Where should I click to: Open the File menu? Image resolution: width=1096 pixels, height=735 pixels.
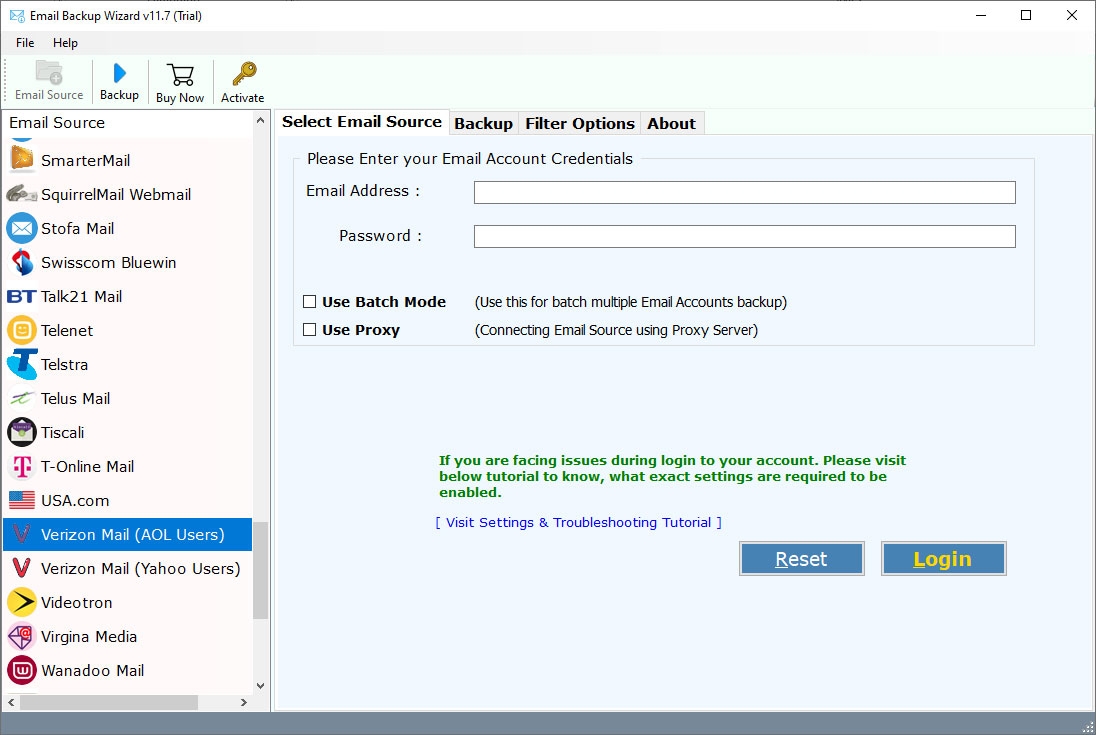coord(25,43)
